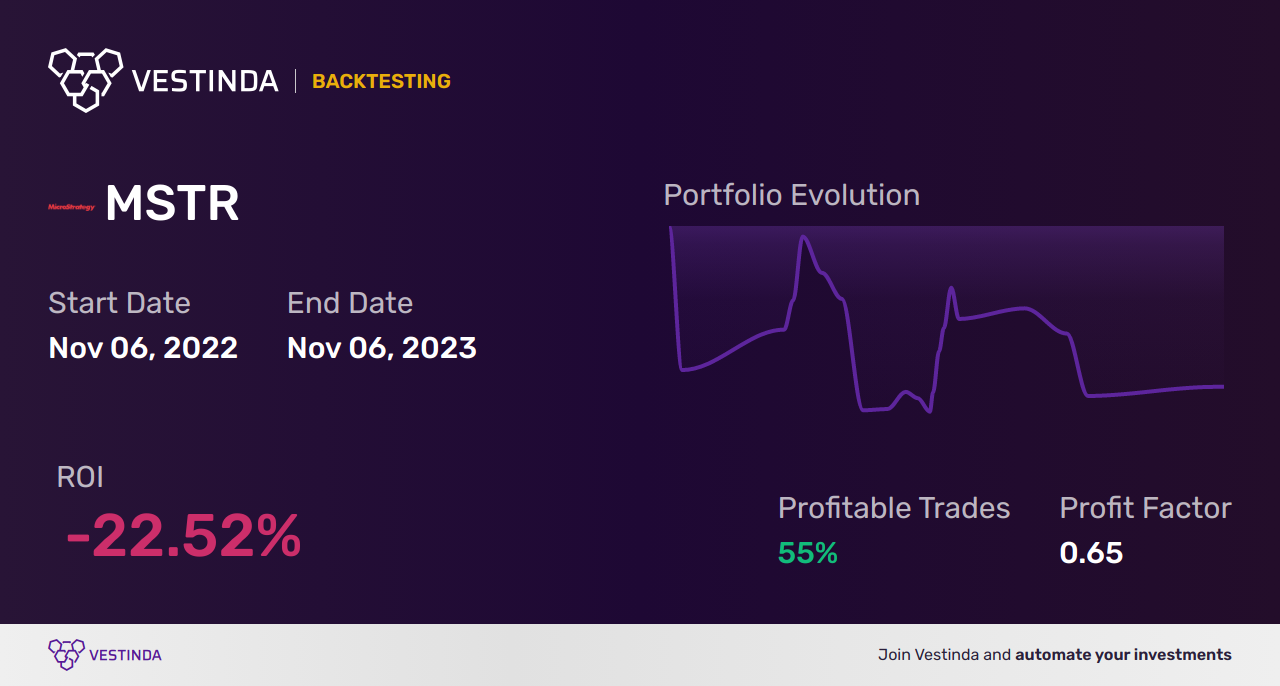
Task: Click the Profitable Trades label
Action: coord(894,508)
